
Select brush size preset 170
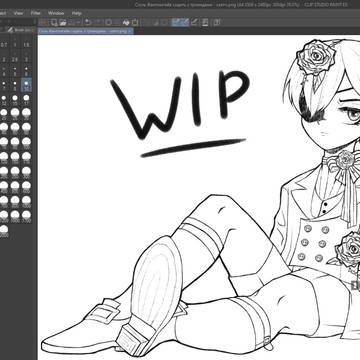click(x=26, y=158)
